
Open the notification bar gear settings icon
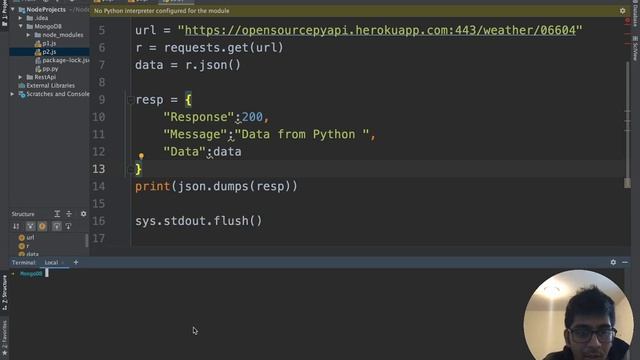point(622,11)
